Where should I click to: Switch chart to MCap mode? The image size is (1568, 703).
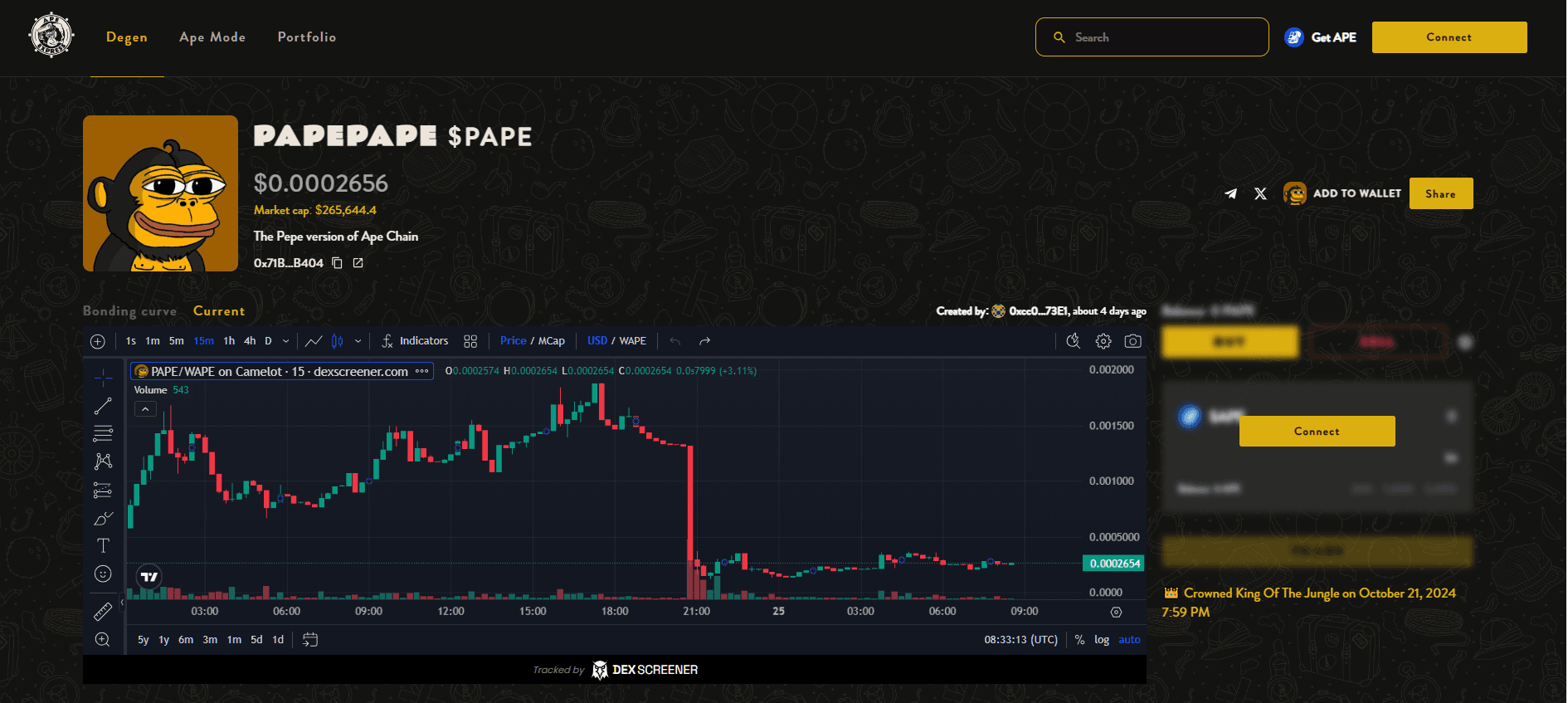point(552,341)
